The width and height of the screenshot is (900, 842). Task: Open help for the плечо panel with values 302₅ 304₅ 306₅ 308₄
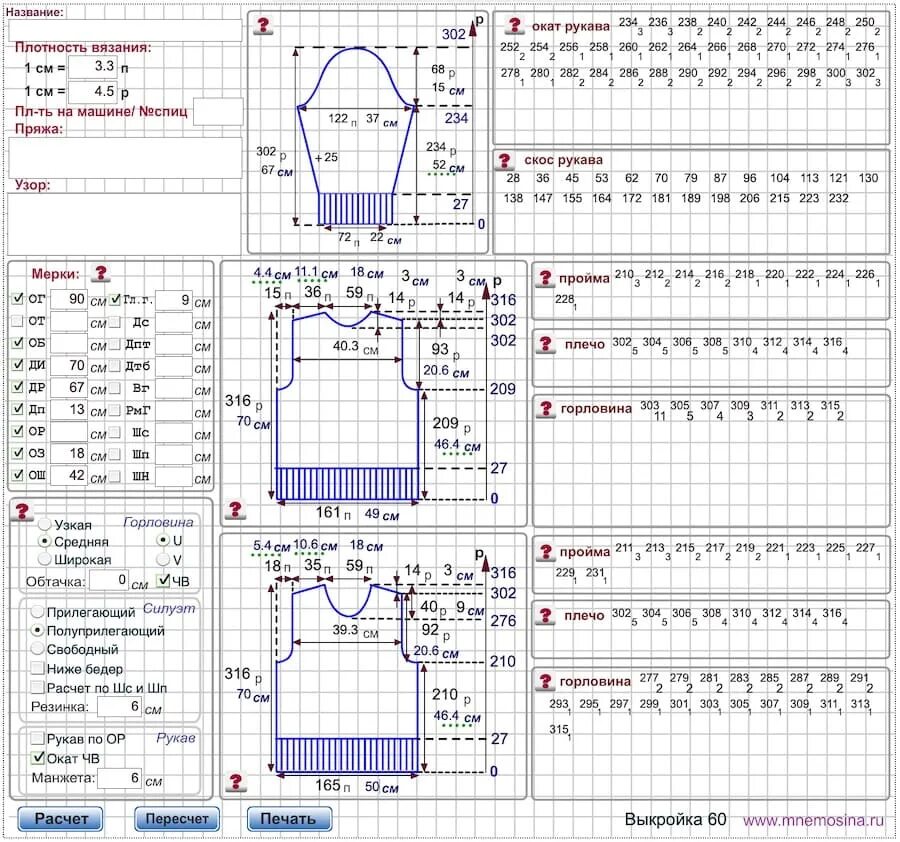click(545, 616)
